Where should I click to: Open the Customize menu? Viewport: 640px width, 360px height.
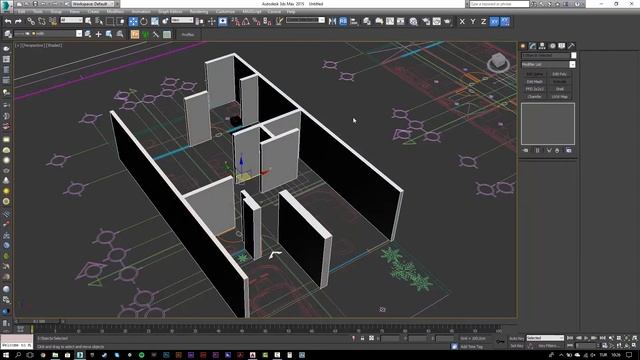point(225,12)
